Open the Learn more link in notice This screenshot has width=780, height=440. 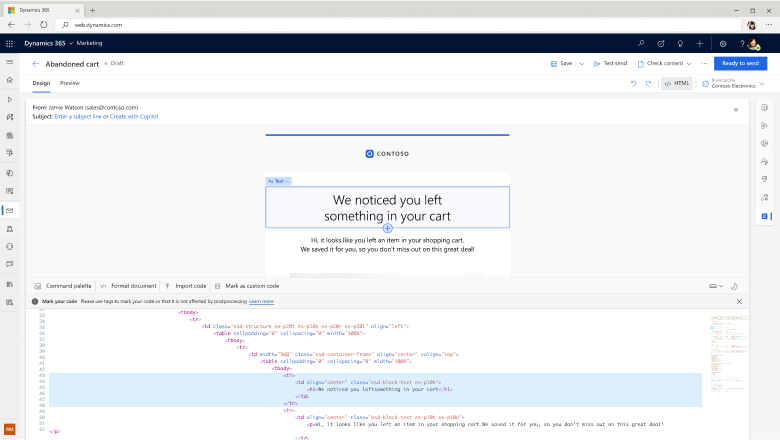pos(261,301)
